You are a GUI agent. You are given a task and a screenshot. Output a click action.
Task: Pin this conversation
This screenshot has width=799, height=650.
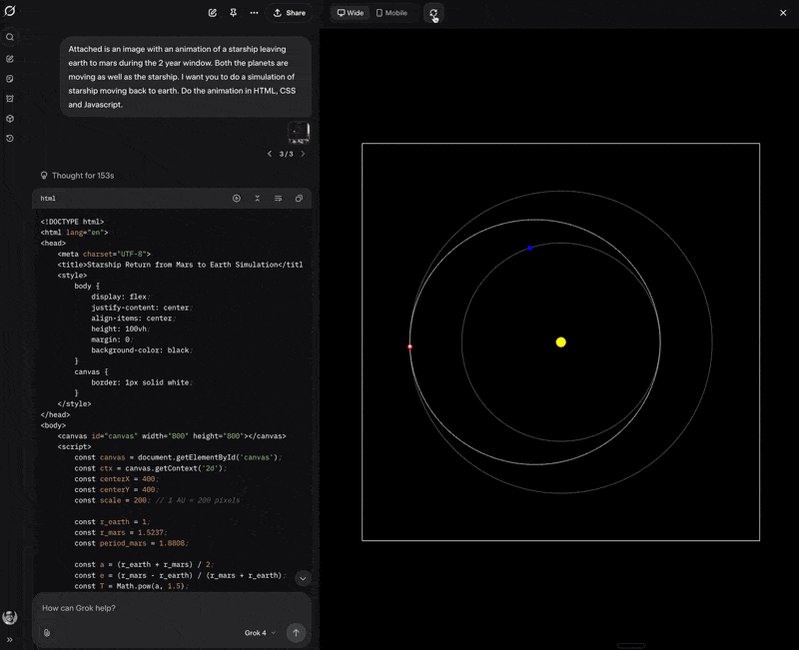pos(233,13)
